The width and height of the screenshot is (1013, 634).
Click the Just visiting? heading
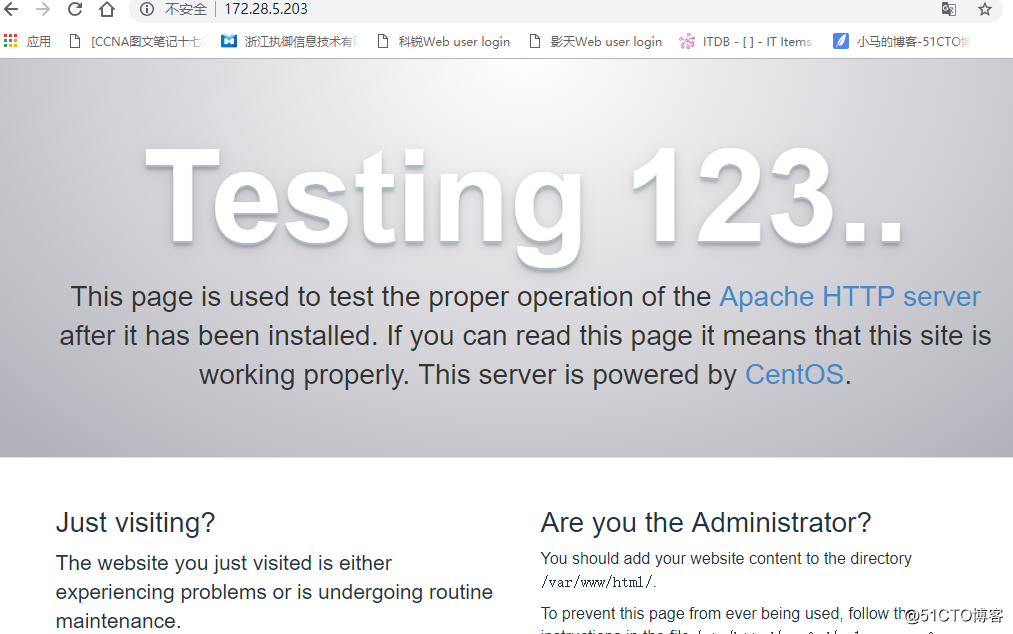135,522
